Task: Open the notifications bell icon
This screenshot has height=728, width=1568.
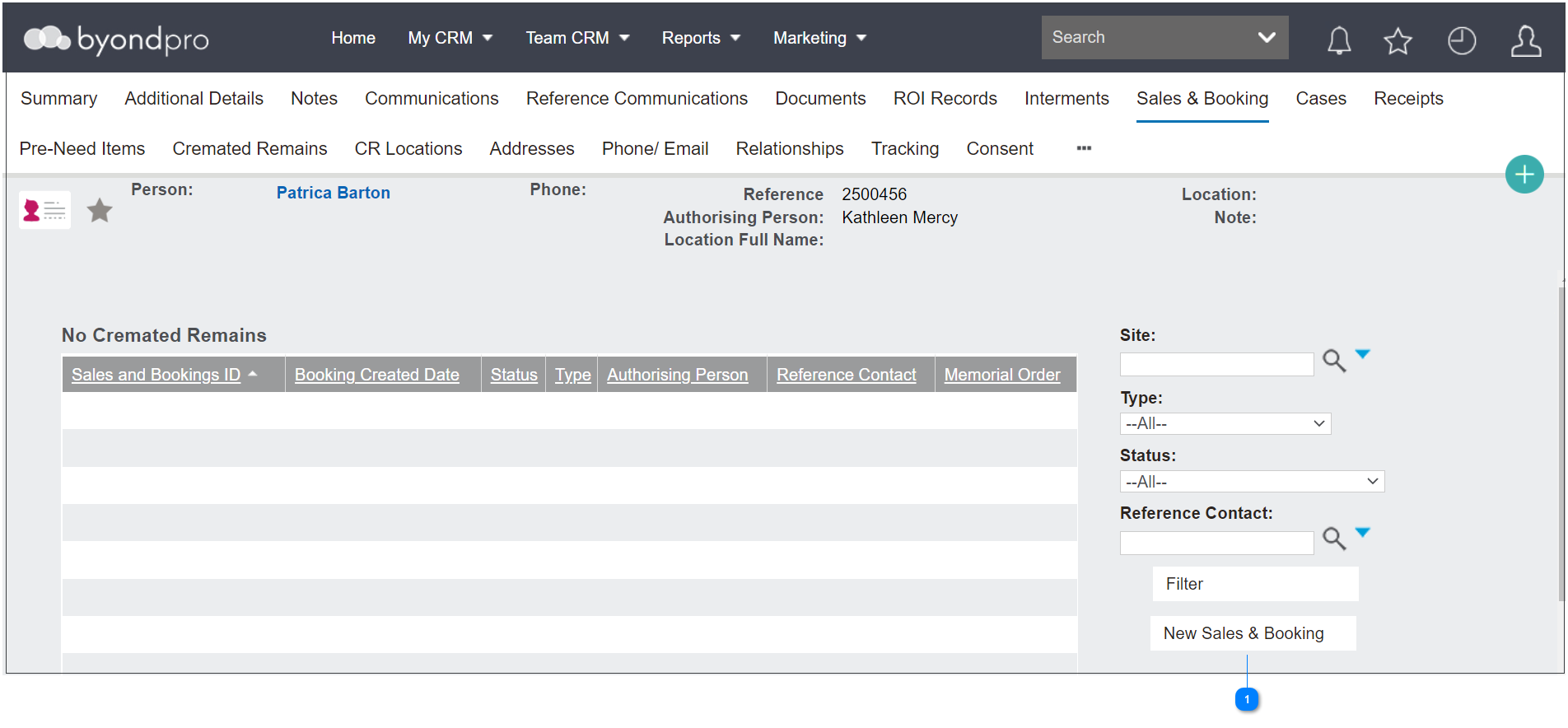Action: (1339, 40)
